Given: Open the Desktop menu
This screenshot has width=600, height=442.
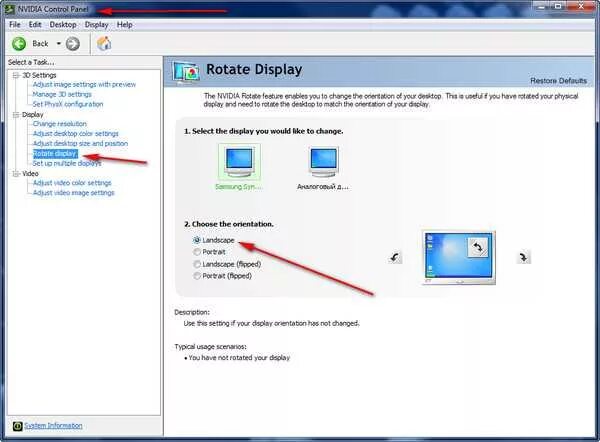Looking at the screenshot, I should (63, 25).
